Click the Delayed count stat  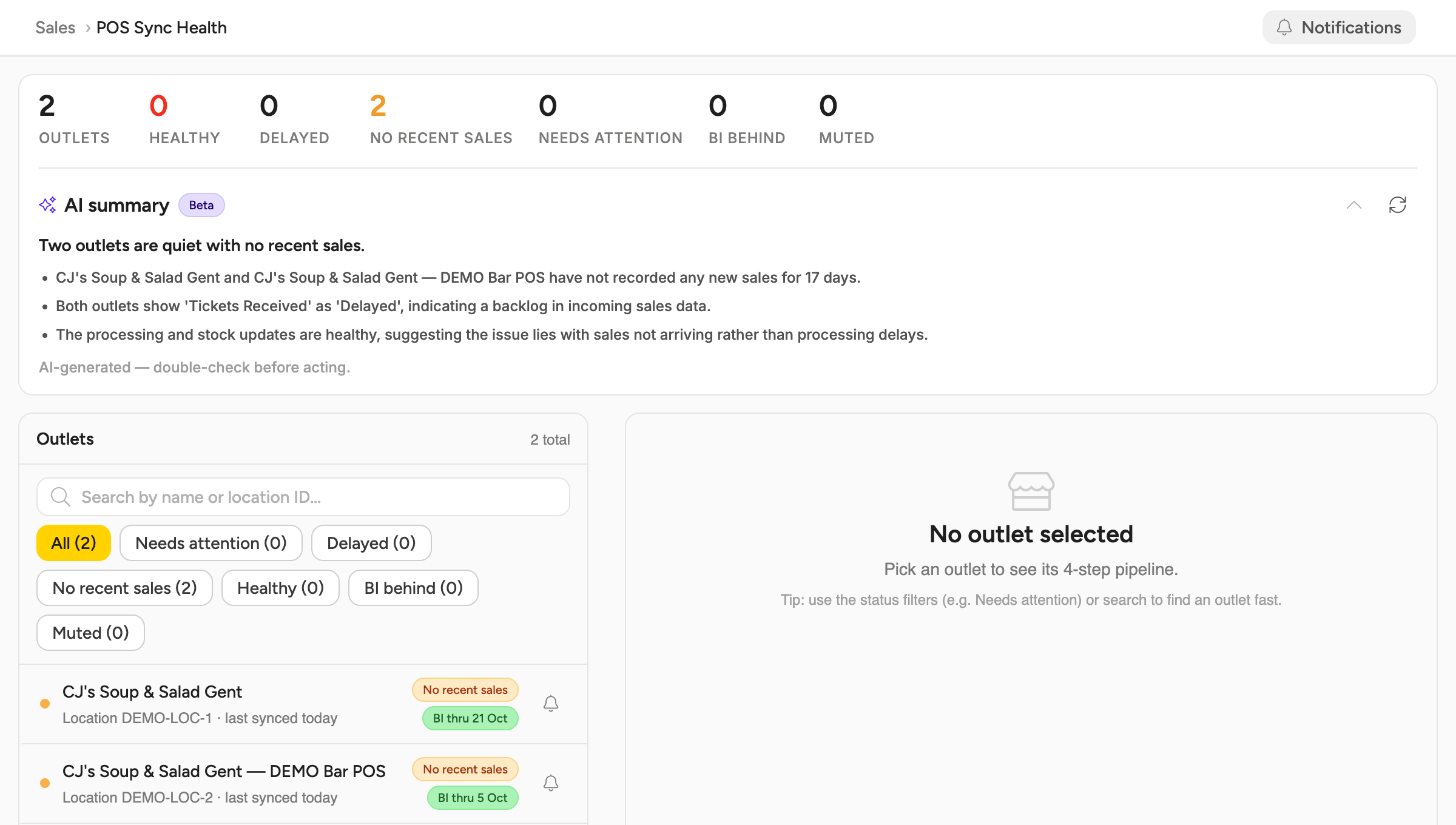[x=295, y=119]
